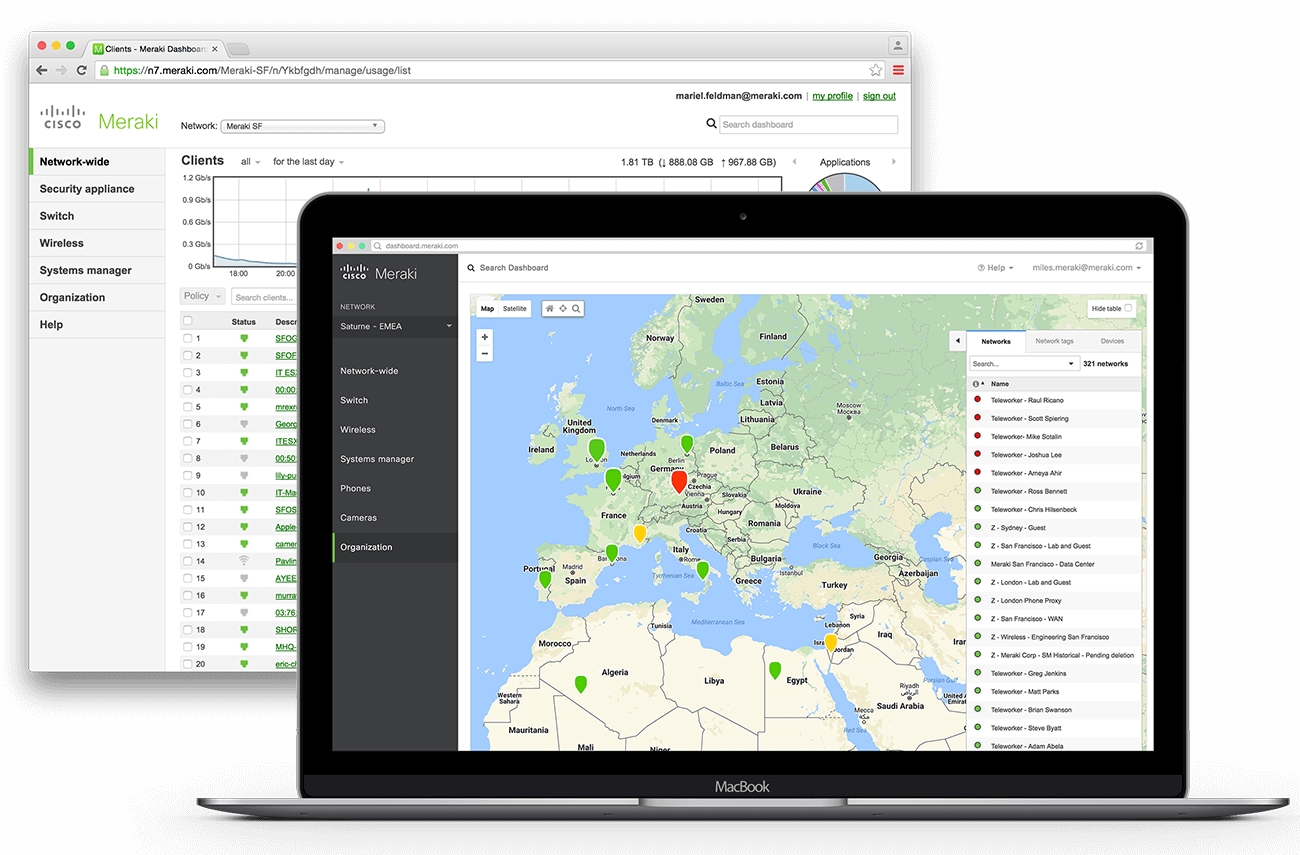Sort networks by Name column header

tap(1000, 384)
